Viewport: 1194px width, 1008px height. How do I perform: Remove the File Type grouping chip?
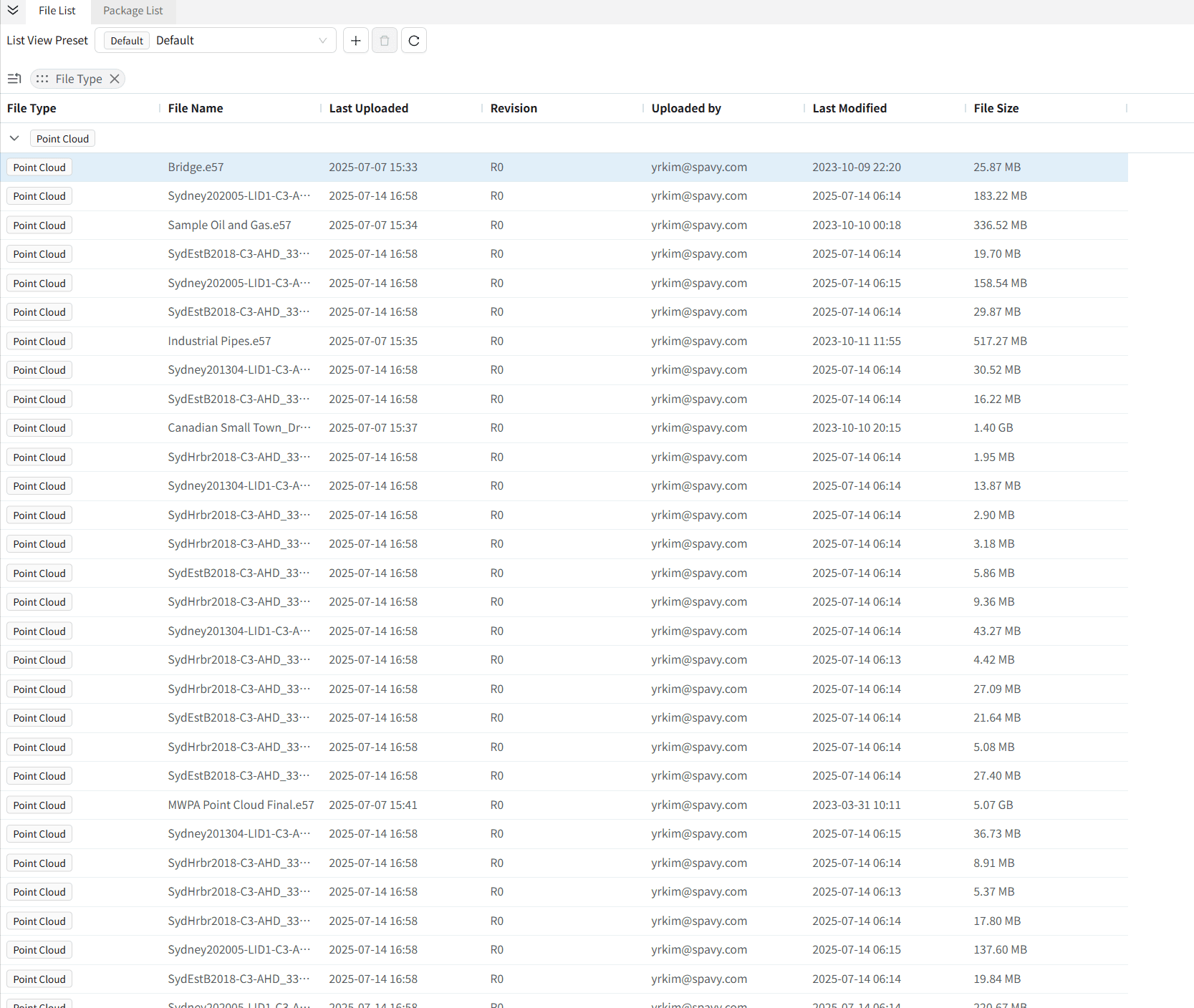point(115,79)
